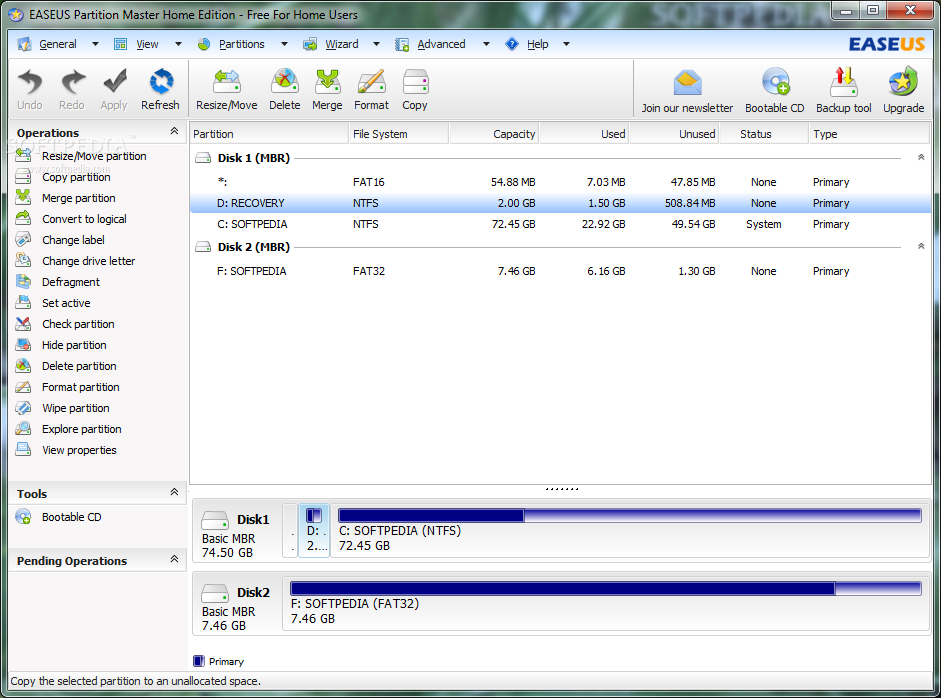Select D: partition block in Disk1 map
The image size is (941, 698).
[x=314, y=531]
